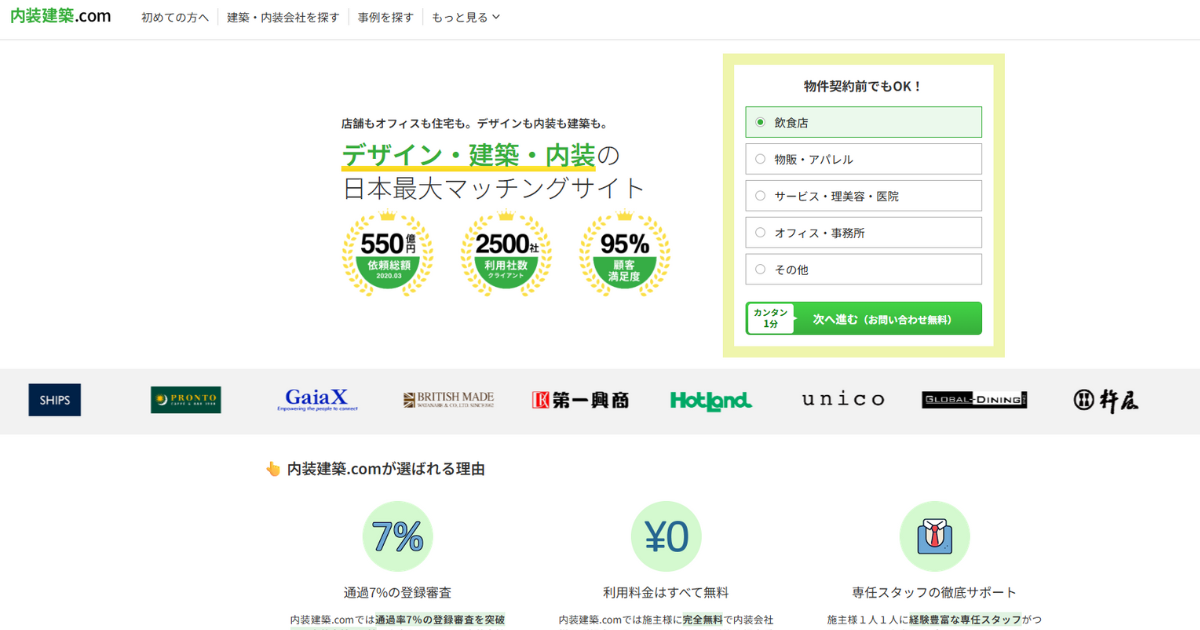Open the 初めての方へ menu item
Viewport: 1200px width, 630px height.
point(175,18)
